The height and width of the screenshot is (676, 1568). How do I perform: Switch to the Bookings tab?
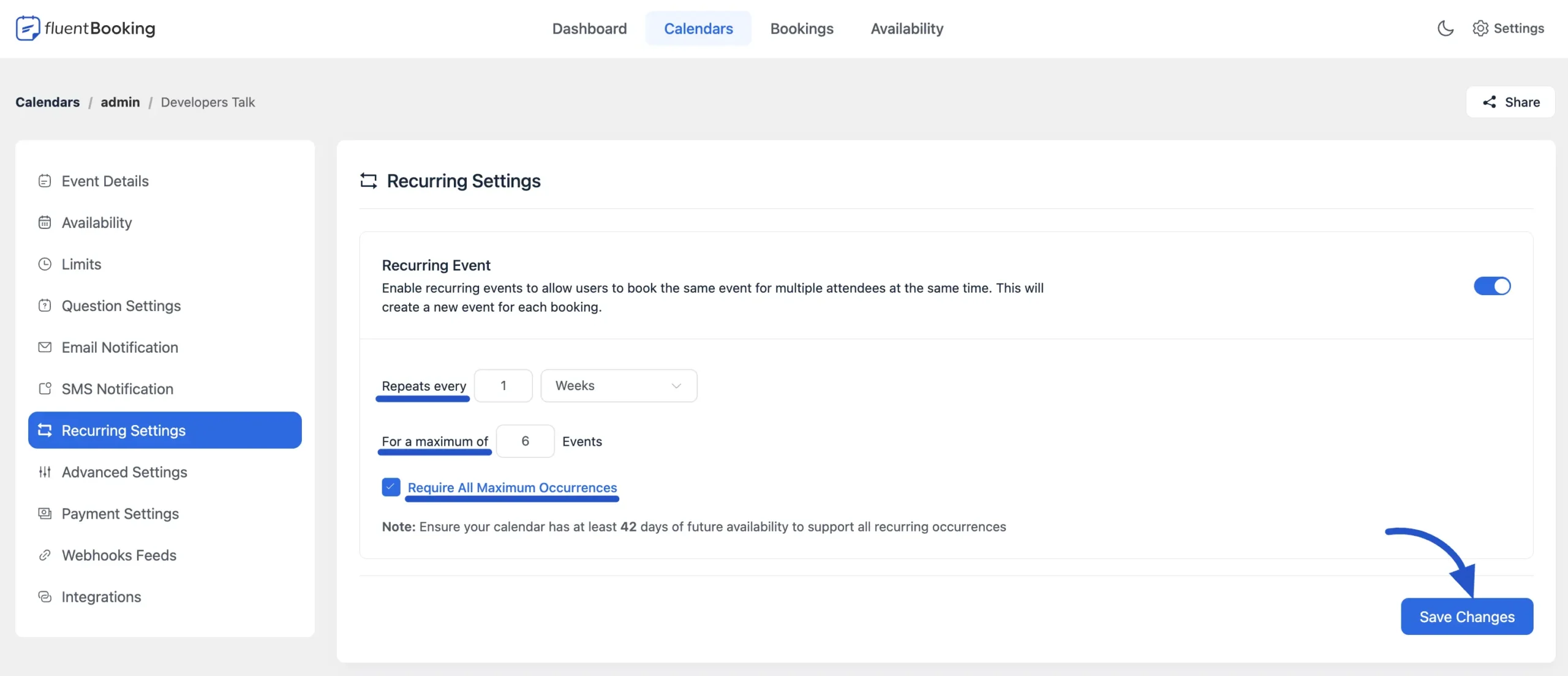[x=801, y=28]
